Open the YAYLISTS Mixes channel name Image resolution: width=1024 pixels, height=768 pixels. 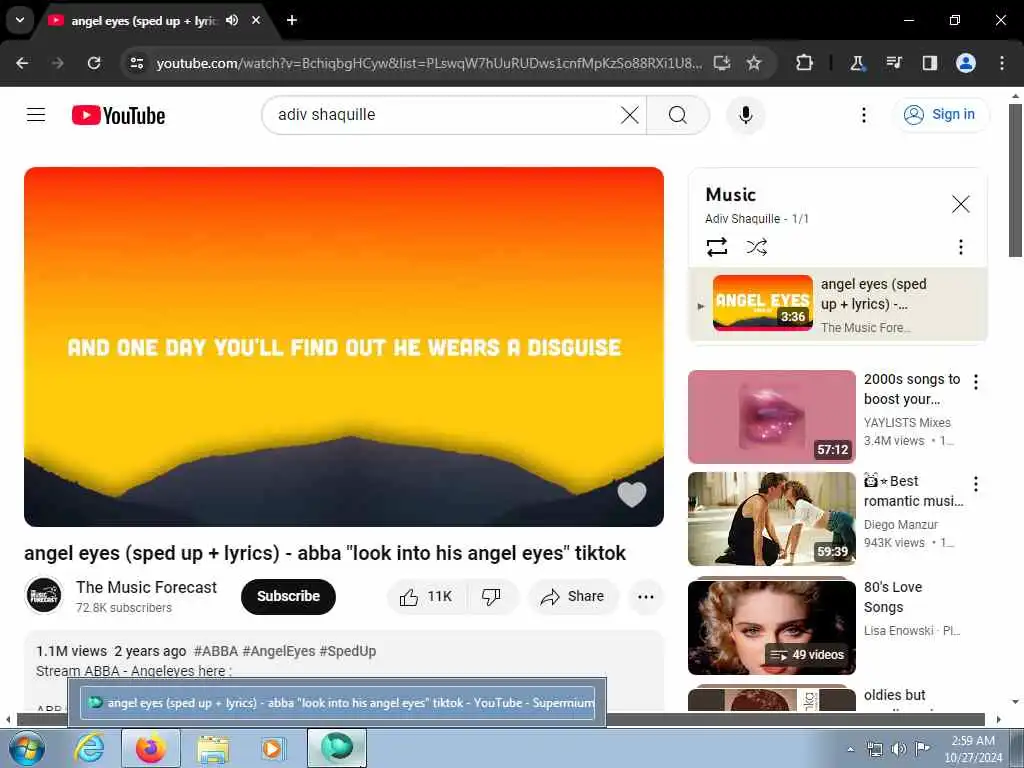click(907, 423)
